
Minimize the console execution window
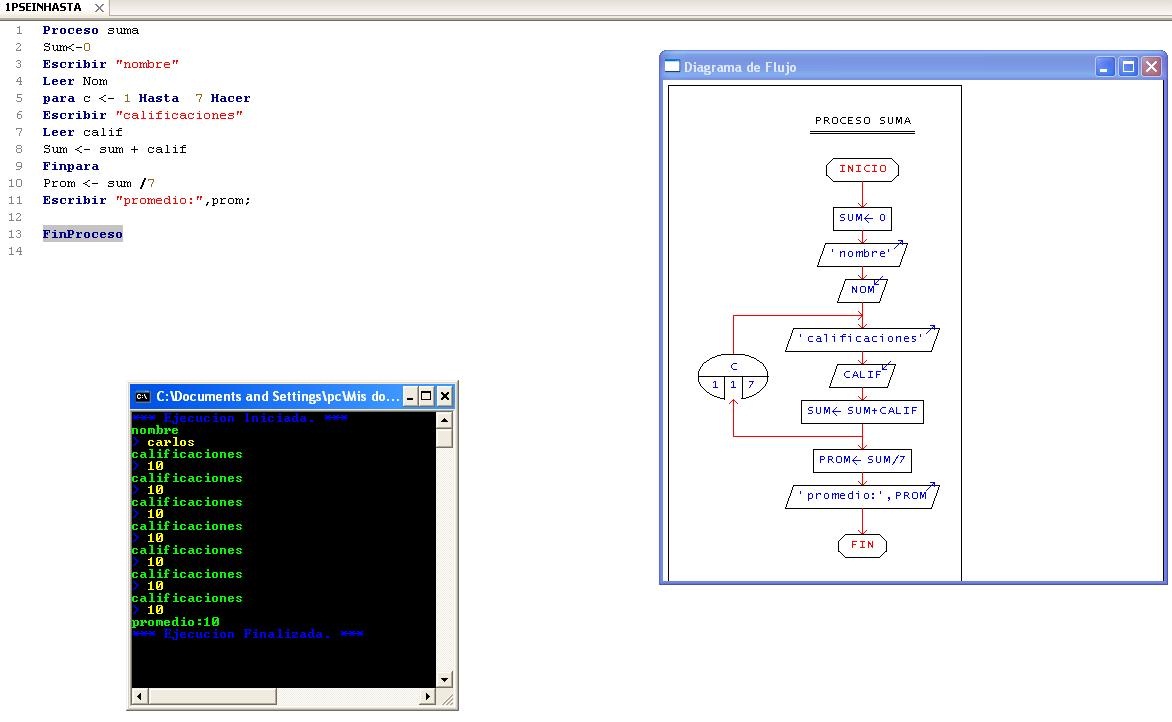pos(410,396)
